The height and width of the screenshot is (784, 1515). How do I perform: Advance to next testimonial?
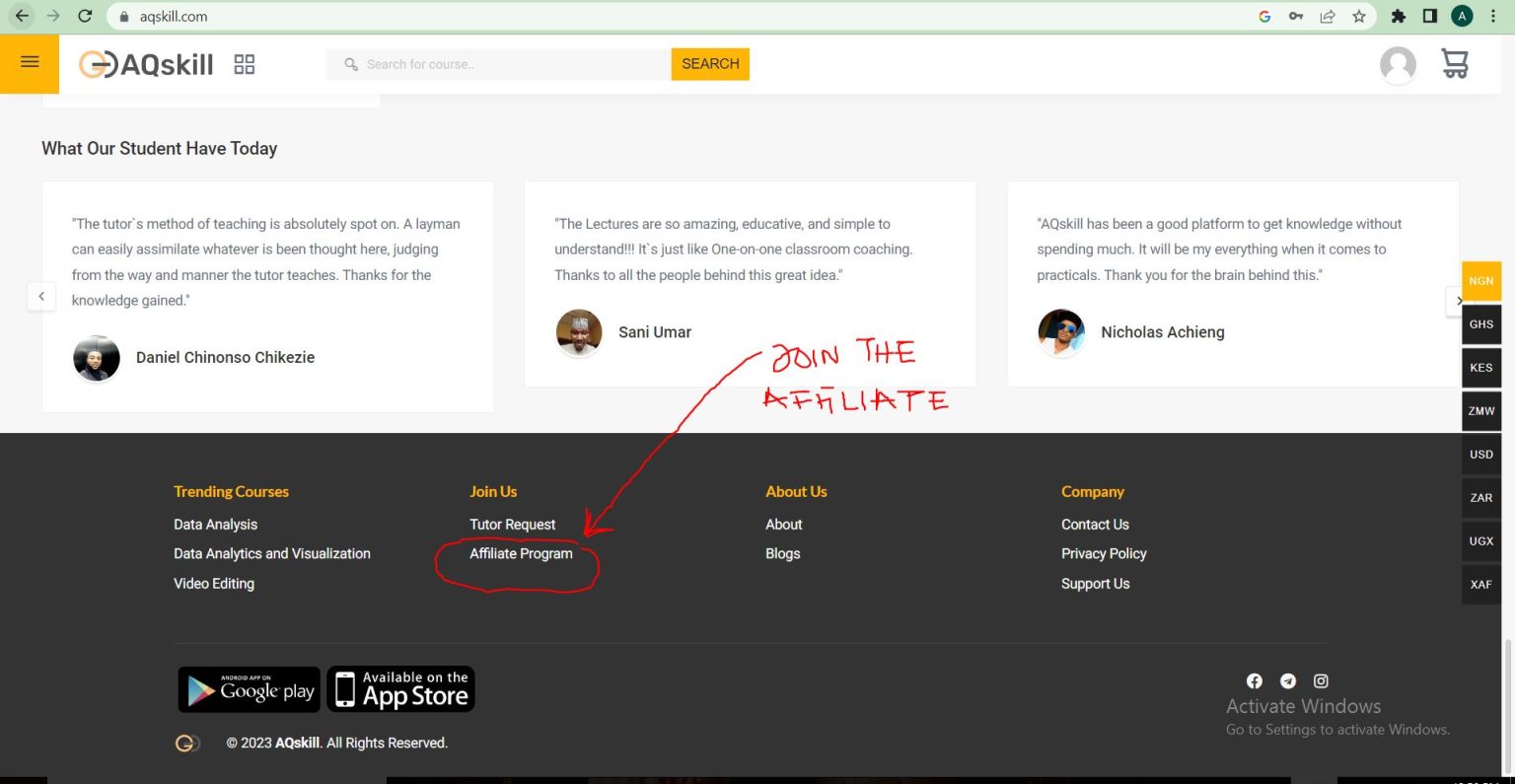point(1459,301)
